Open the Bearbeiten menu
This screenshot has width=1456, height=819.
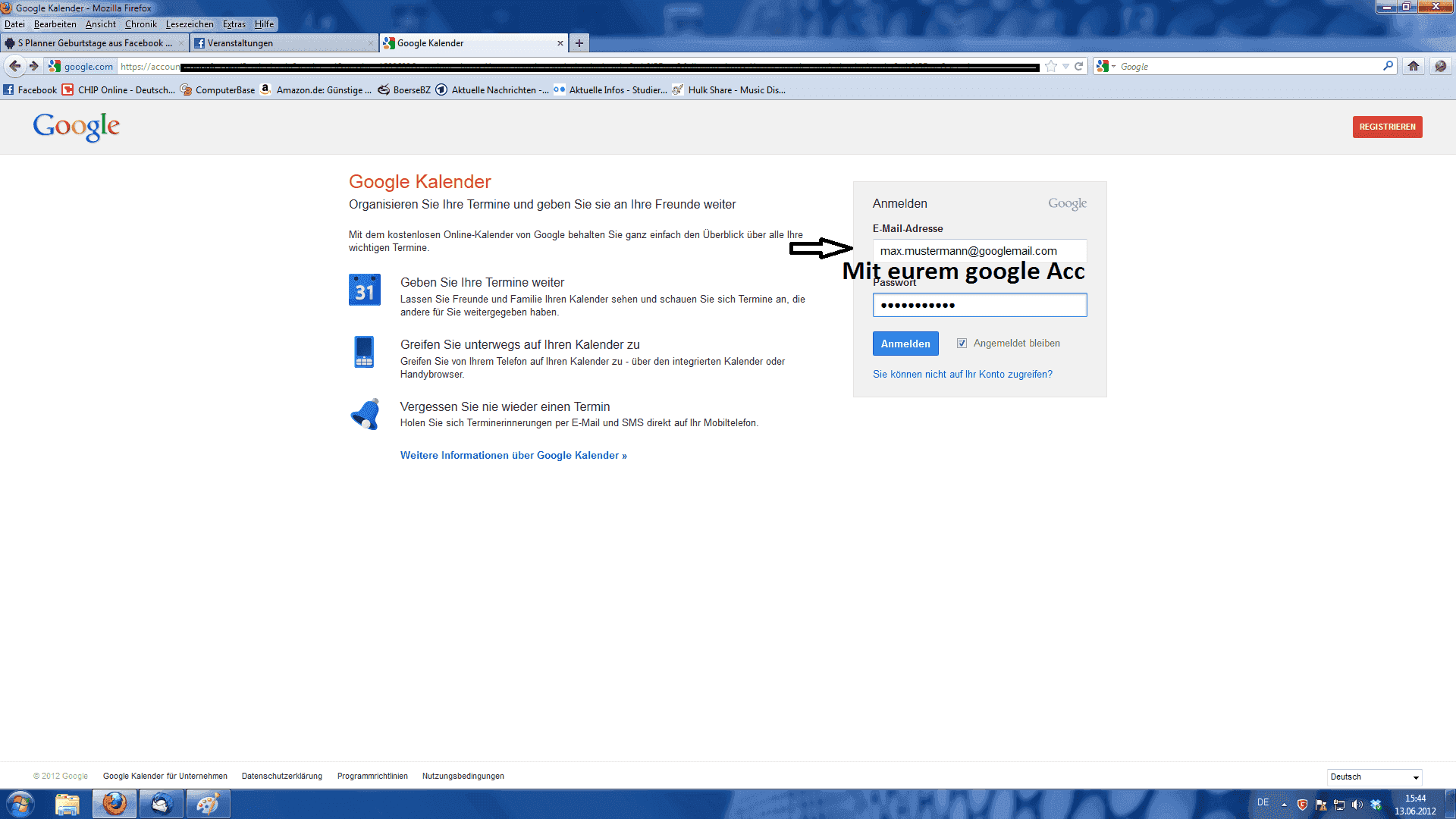[55, 24]
